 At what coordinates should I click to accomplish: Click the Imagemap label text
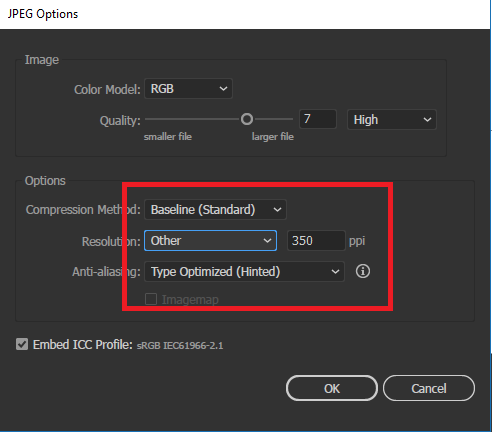190,300
